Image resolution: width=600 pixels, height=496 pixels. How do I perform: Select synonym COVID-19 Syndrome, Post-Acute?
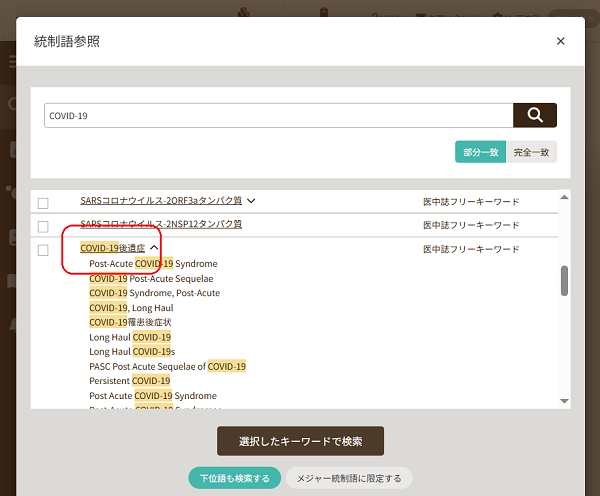155,293
